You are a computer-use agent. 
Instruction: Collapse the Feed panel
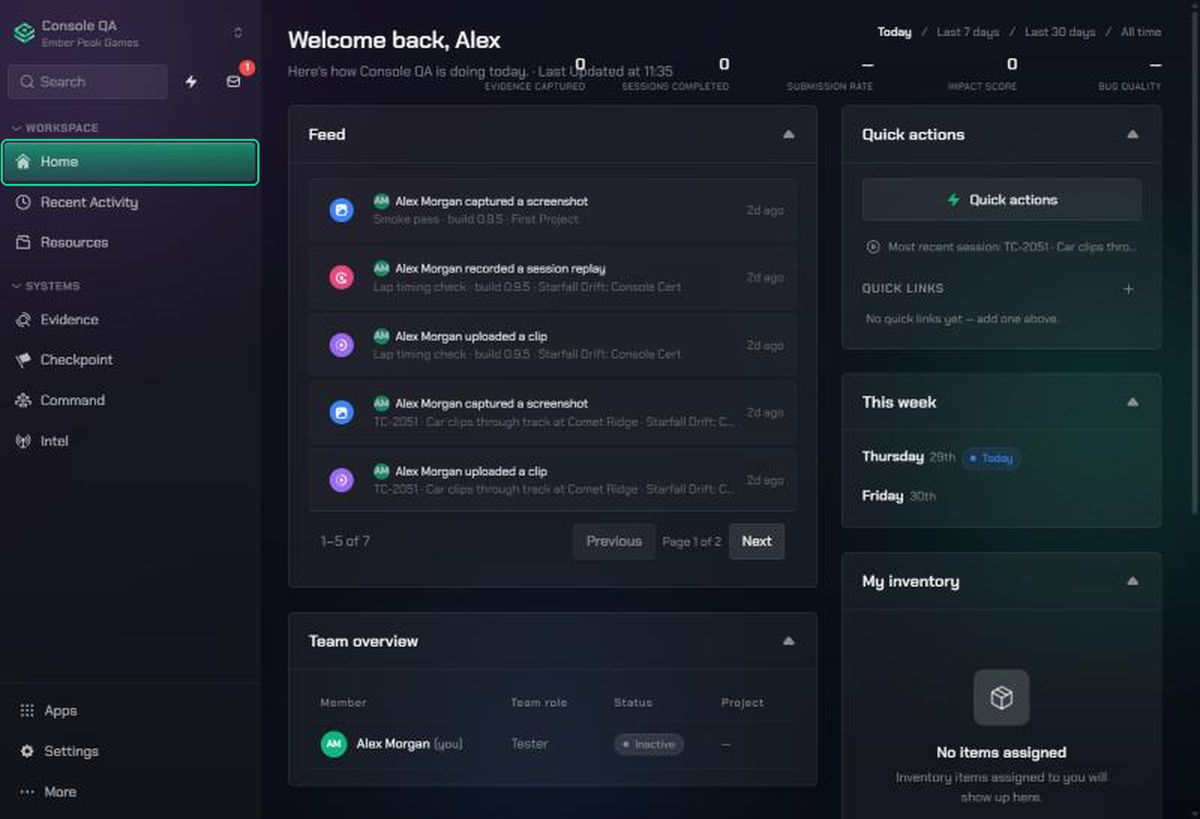point(788,134)
